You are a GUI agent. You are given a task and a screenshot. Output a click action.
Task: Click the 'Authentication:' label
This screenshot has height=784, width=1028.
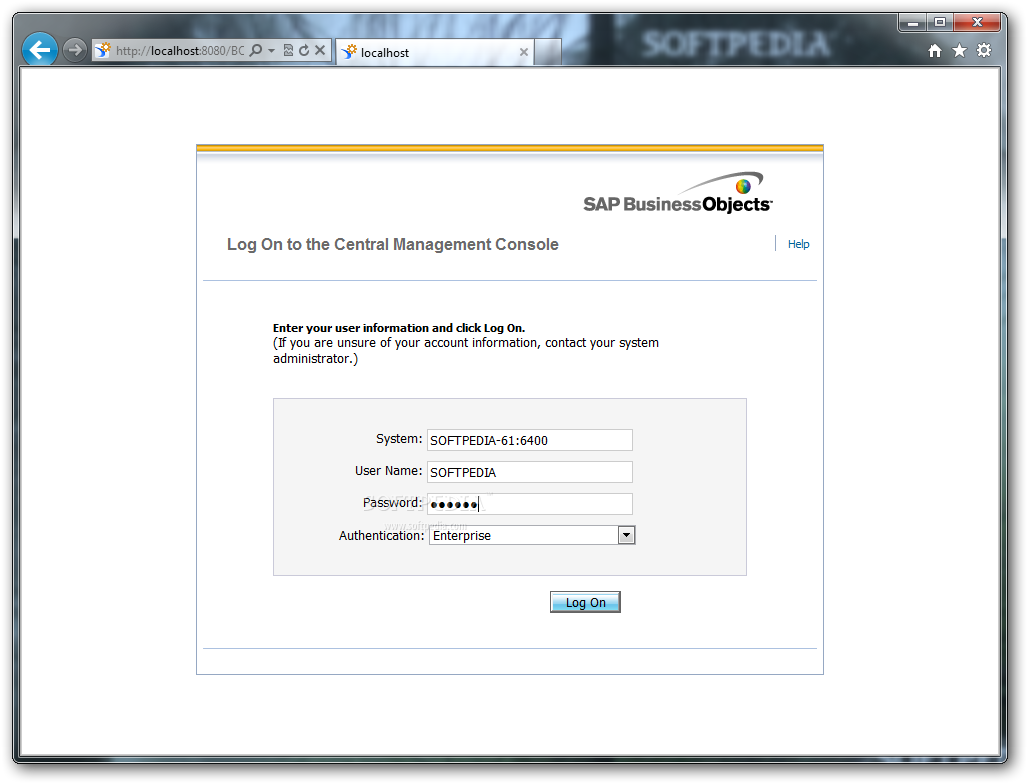pyautogui.click(x=382, y=536)
